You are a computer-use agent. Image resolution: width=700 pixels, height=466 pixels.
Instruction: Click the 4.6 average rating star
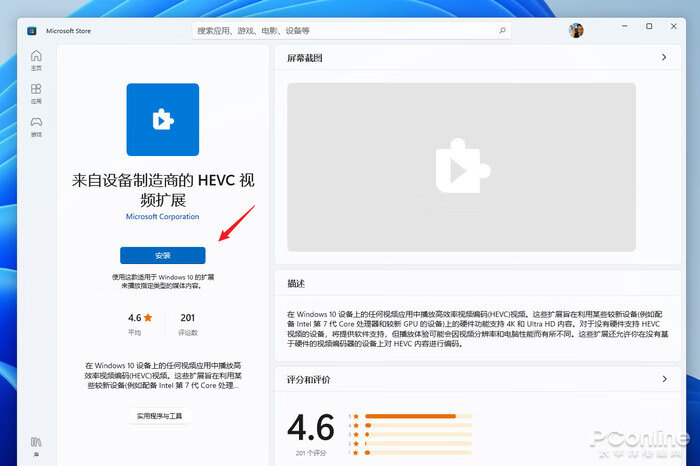[148, 317]
